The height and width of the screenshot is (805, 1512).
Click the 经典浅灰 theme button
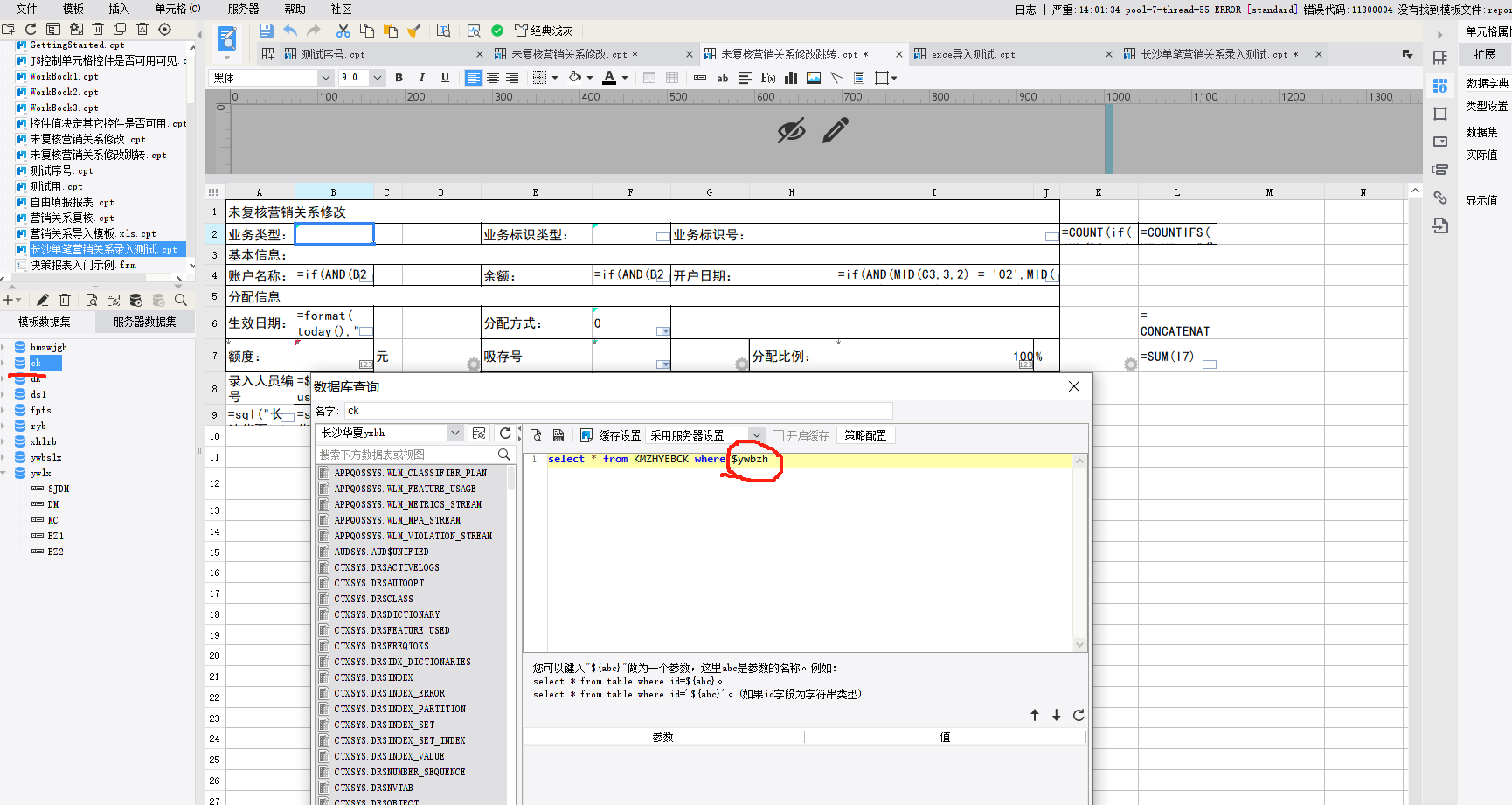click(x=543, y=31)
